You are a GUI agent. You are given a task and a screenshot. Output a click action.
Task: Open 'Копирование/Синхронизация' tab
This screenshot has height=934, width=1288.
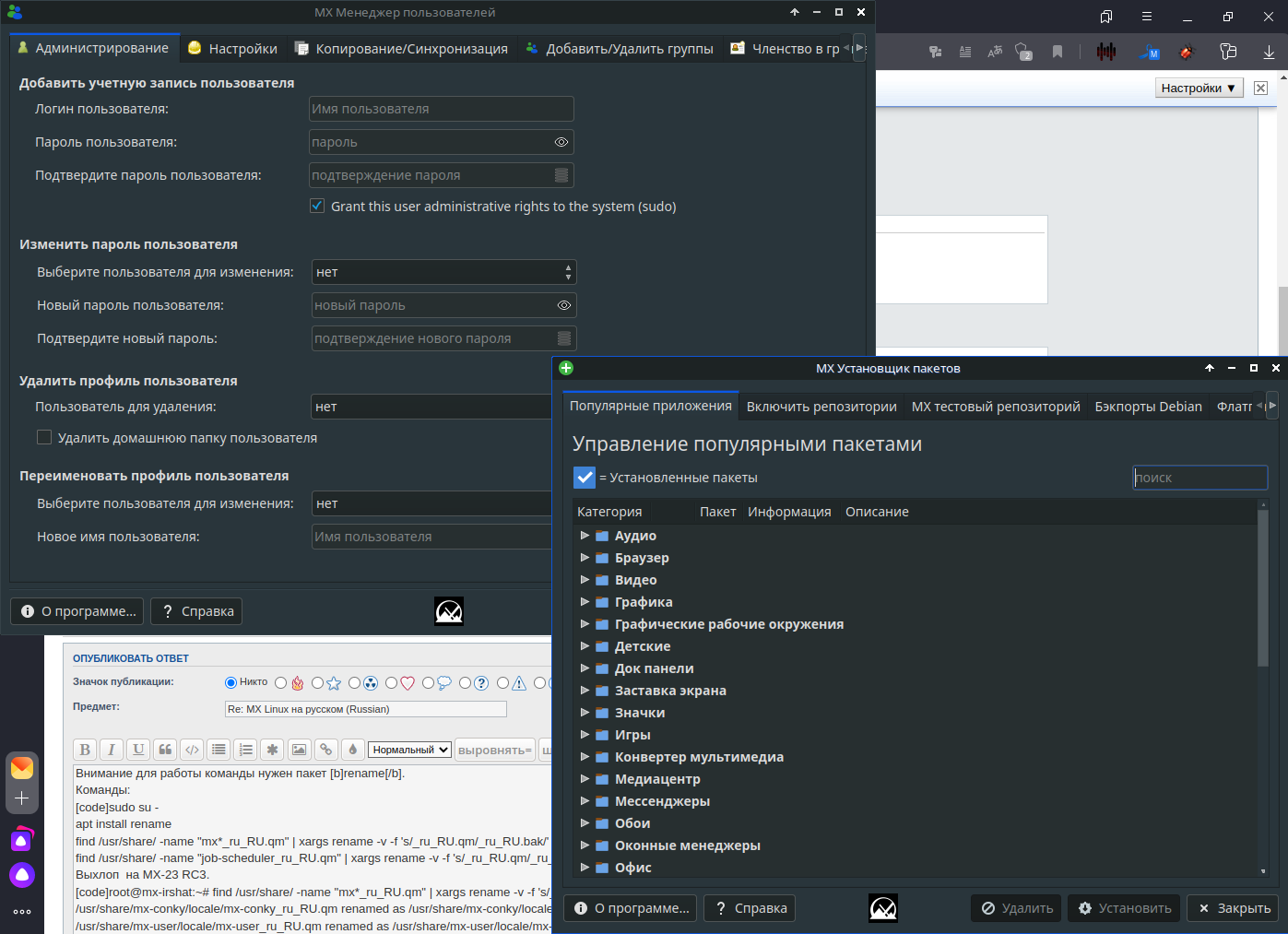(401, 49)
